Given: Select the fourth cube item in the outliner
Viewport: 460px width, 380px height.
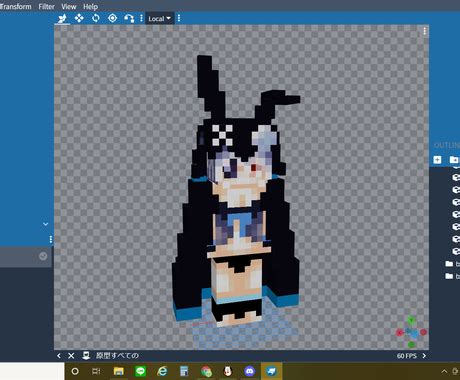Looking at the screenshot, I should click(456, 214).
